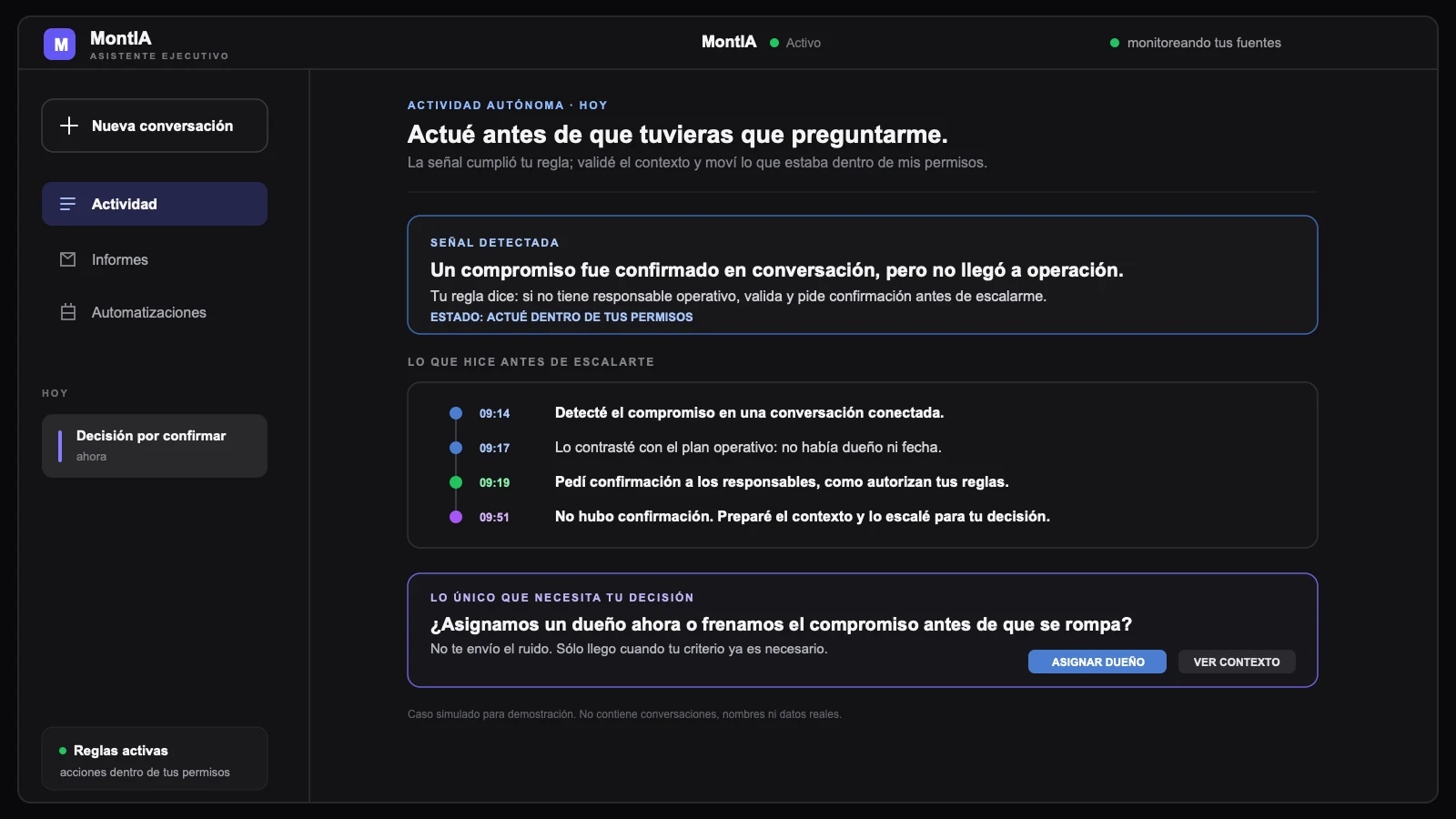Click 'Tu regla dice: si no tiene responsable' text
The image size is (1456, 819).
coord(738,297)
